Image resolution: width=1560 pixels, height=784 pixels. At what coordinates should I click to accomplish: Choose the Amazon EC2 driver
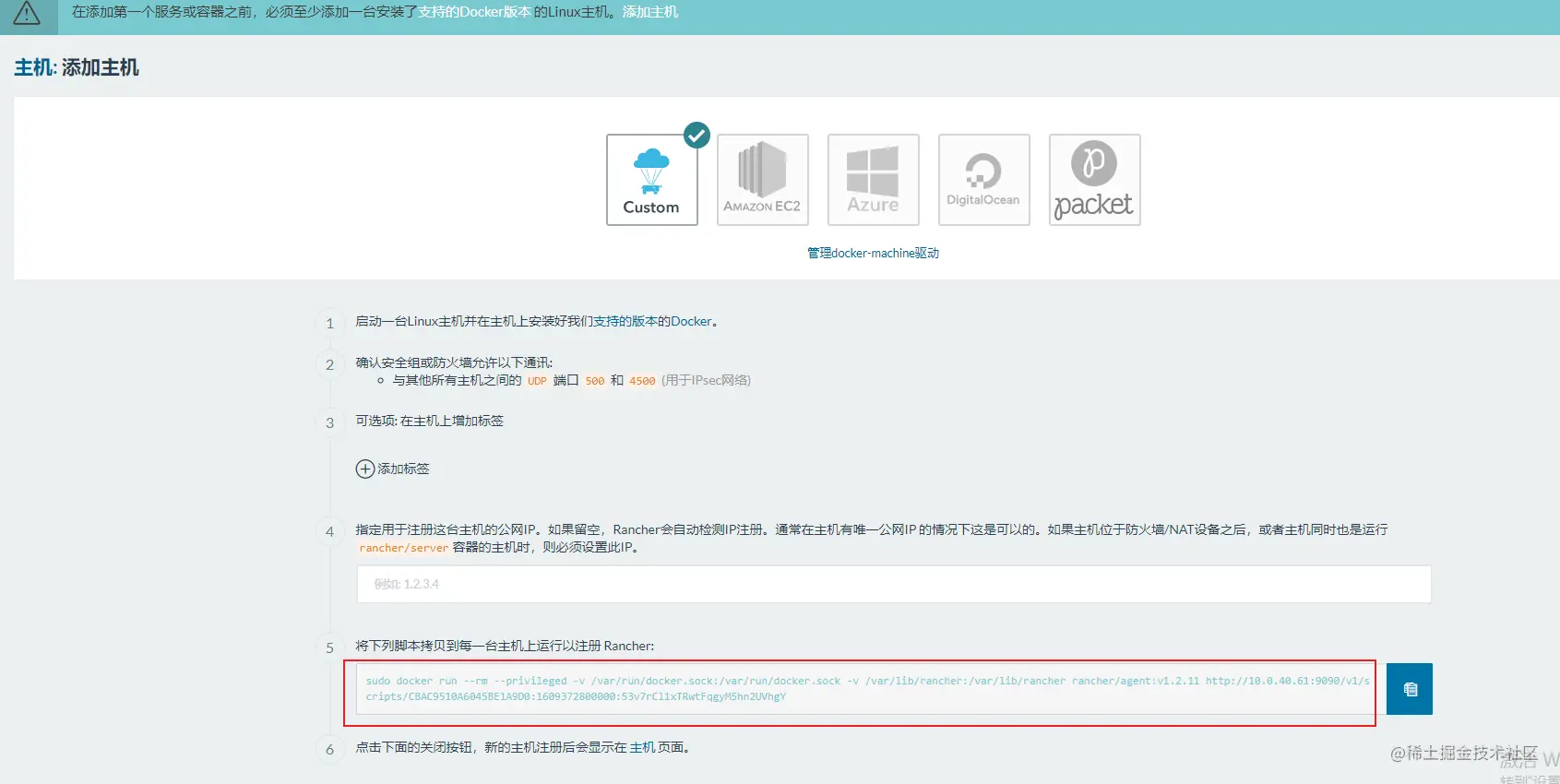pos(763,180)
